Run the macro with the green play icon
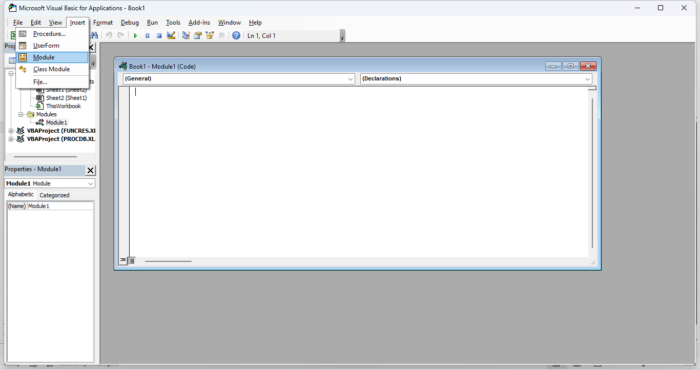This screenshot has height=370, width=700. tap(135, 35)
